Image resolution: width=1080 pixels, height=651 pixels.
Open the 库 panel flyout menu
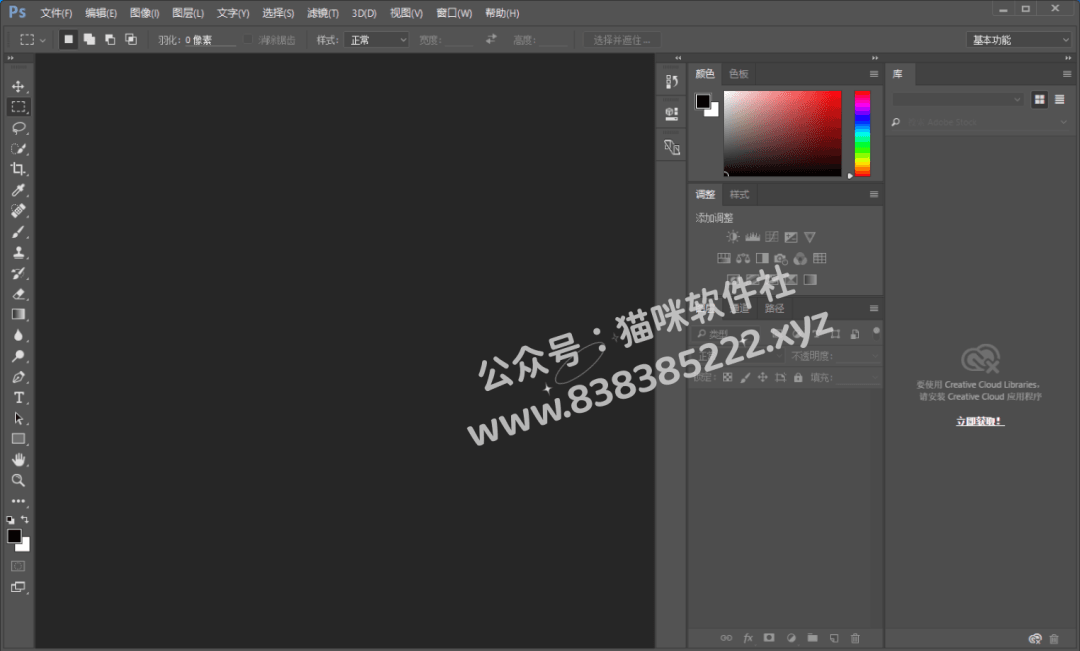pyautogui.click(x=1067, y=74)
